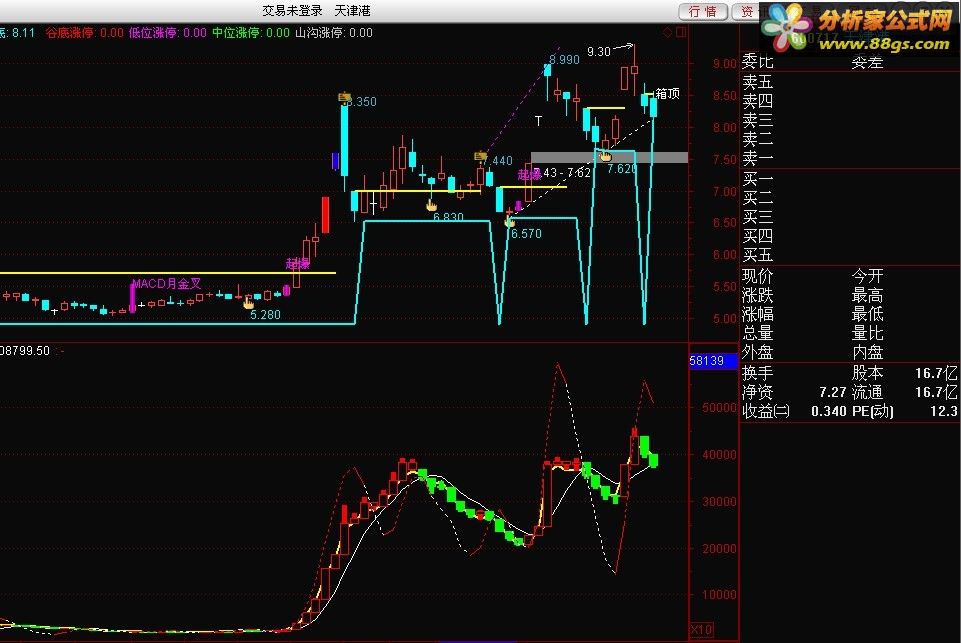Select the 买三 order row

[850, 218]
